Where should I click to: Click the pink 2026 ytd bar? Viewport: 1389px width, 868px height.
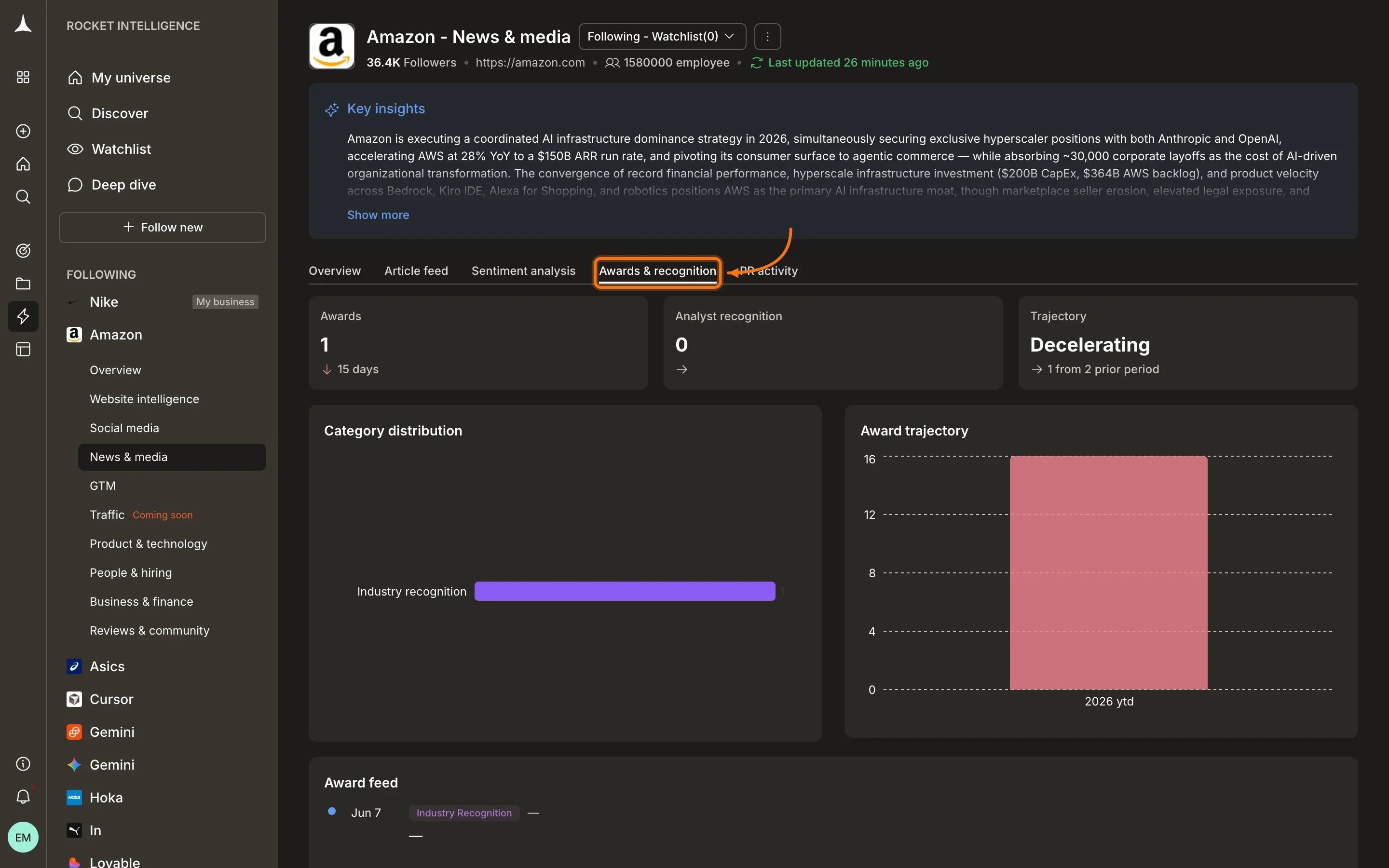coord(1109,573)
